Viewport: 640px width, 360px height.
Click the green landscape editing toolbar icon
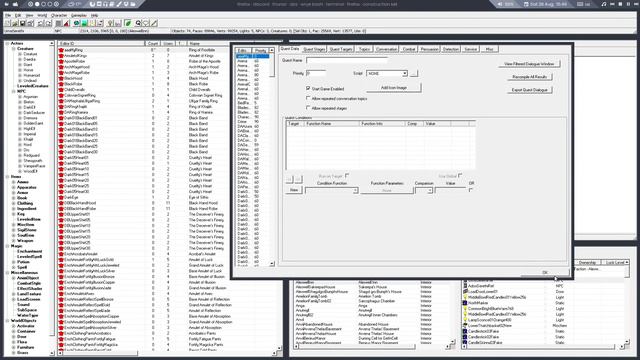pyautogui.click(x=84, y=23)
